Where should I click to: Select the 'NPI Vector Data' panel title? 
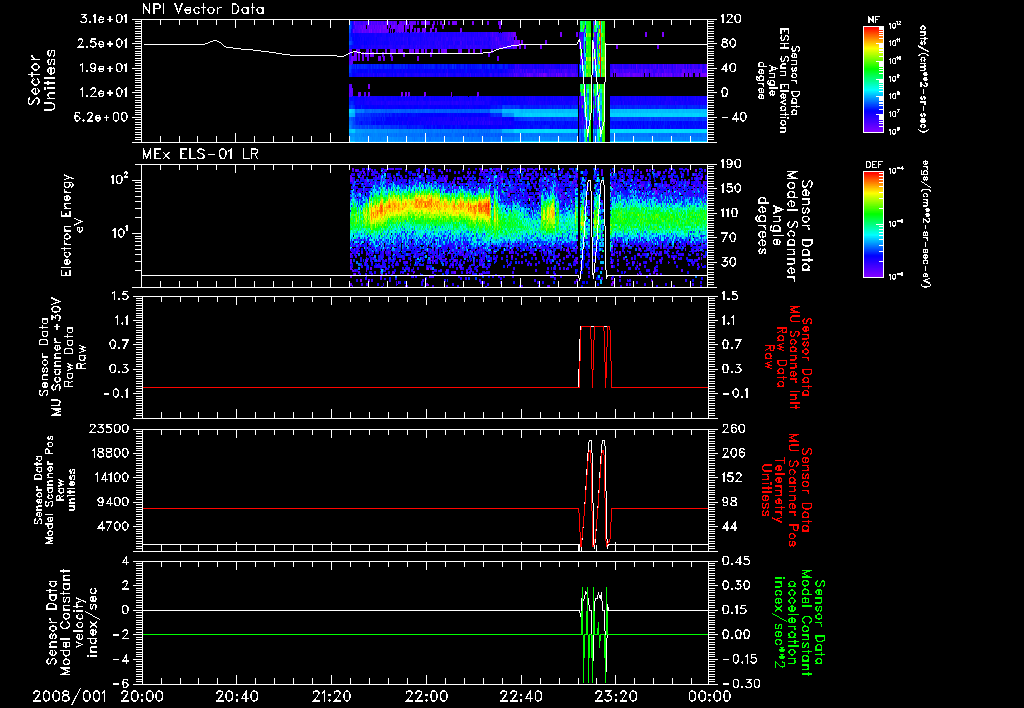[x=203, y=8]
